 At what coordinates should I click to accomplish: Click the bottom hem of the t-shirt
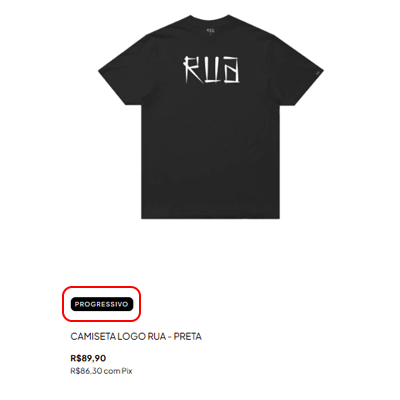click(210, 217)
